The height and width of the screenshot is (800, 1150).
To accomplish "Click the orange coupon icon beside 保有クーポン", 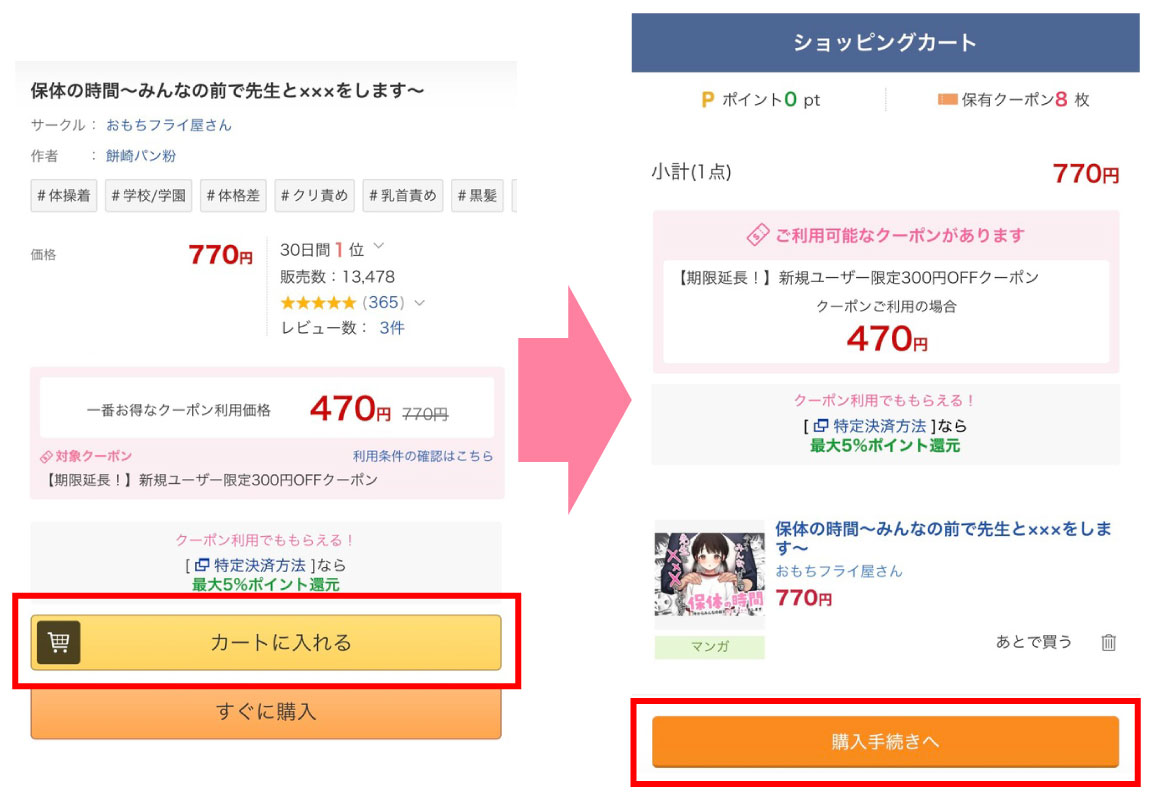I will pyautogui.click(x=947, y=100).
